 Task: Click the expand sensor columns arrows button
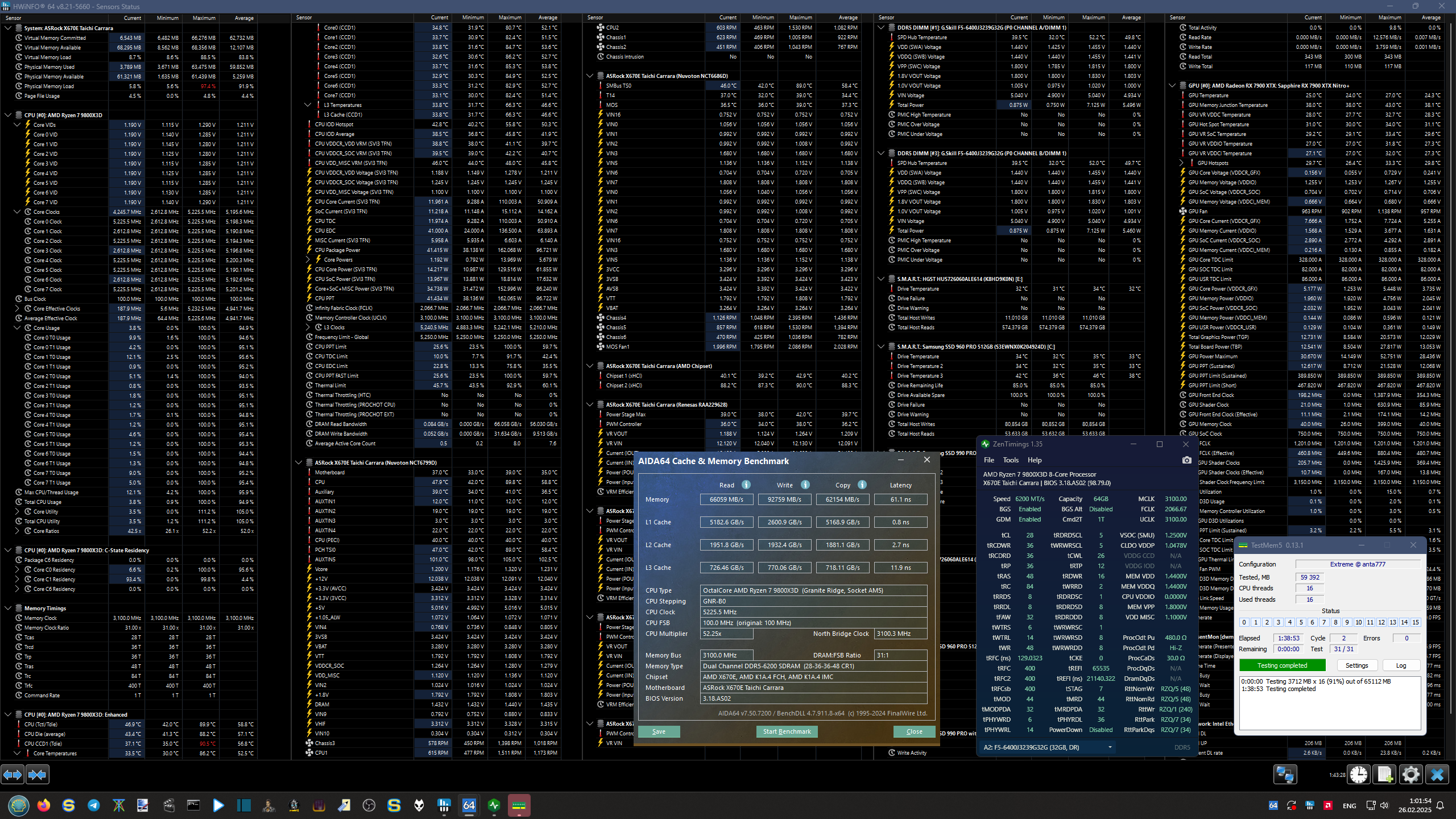(x=13, y=775)
